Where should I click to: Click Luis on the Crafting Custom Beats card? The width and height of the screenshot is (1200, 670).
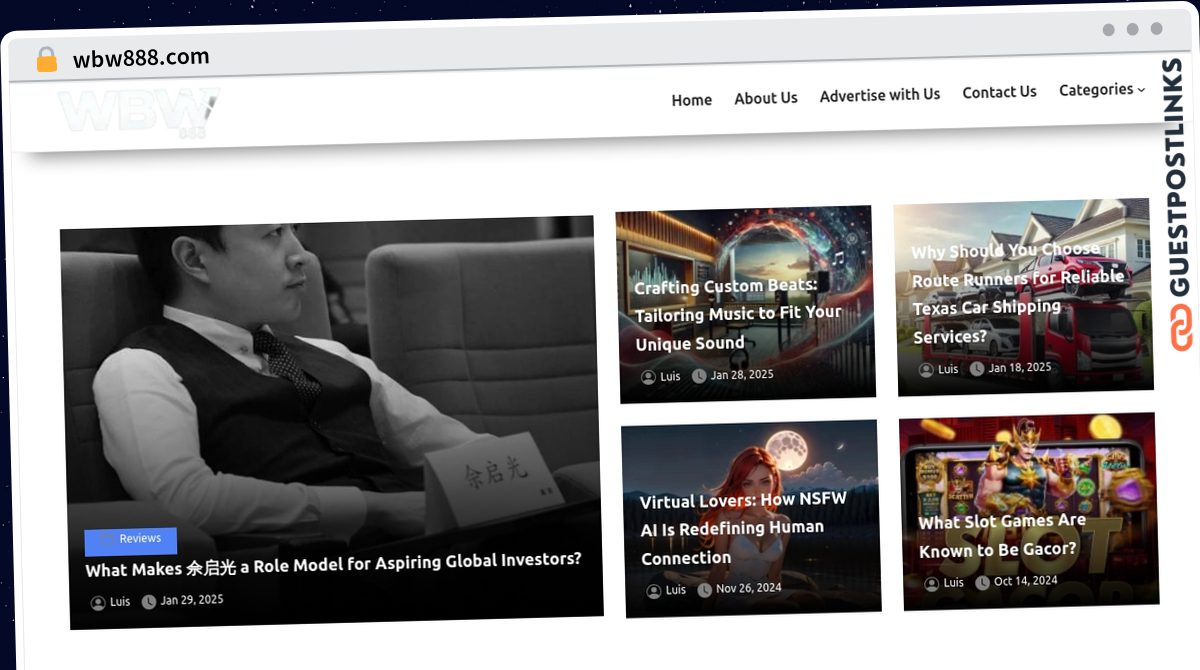pos(670,377)
